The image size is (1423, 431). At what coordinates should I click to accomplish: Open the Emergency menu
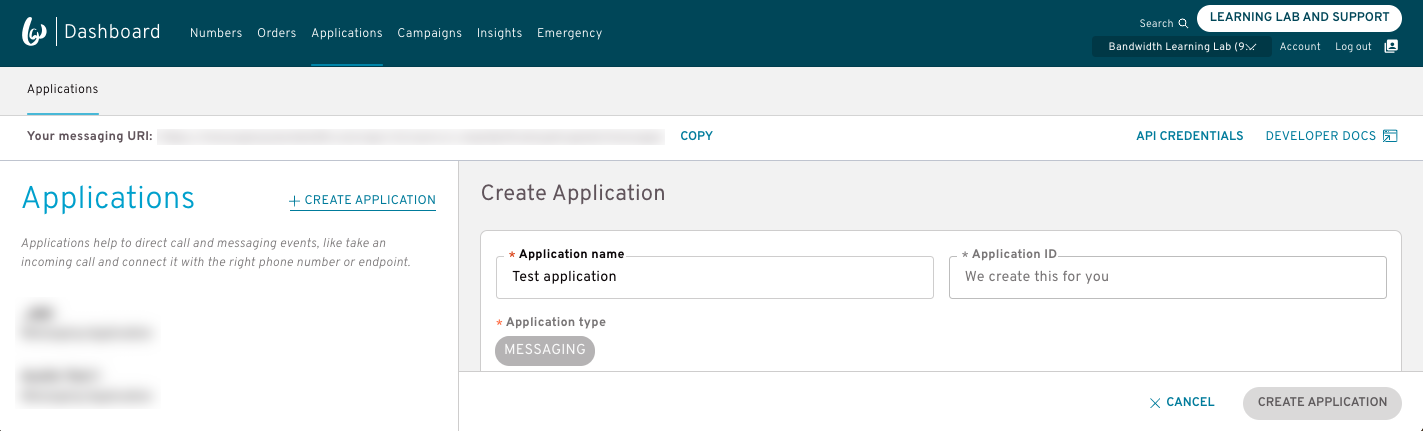coord(570,33)
